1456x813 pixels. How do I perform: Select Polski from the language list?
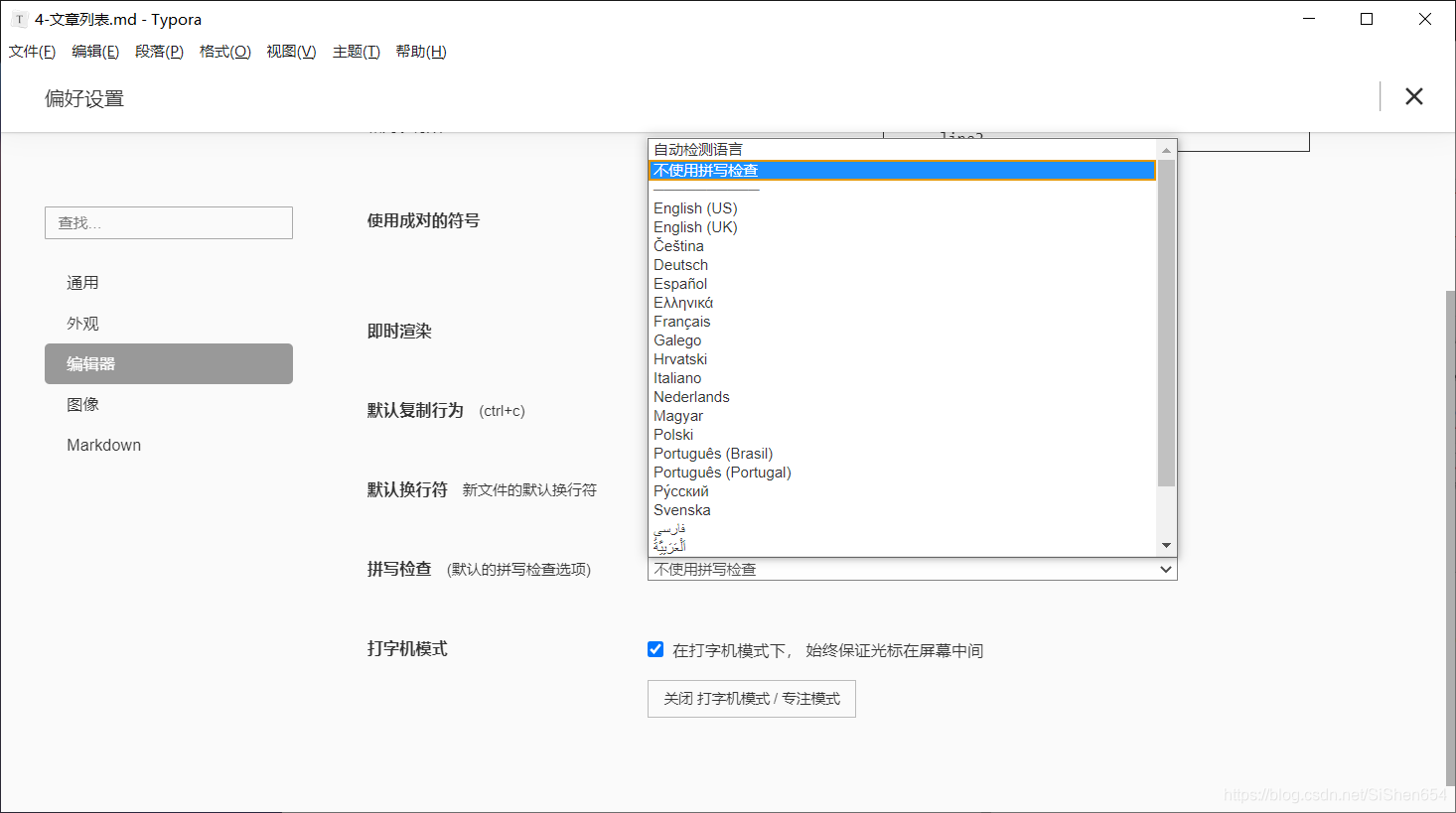click(x=903, y=435)
